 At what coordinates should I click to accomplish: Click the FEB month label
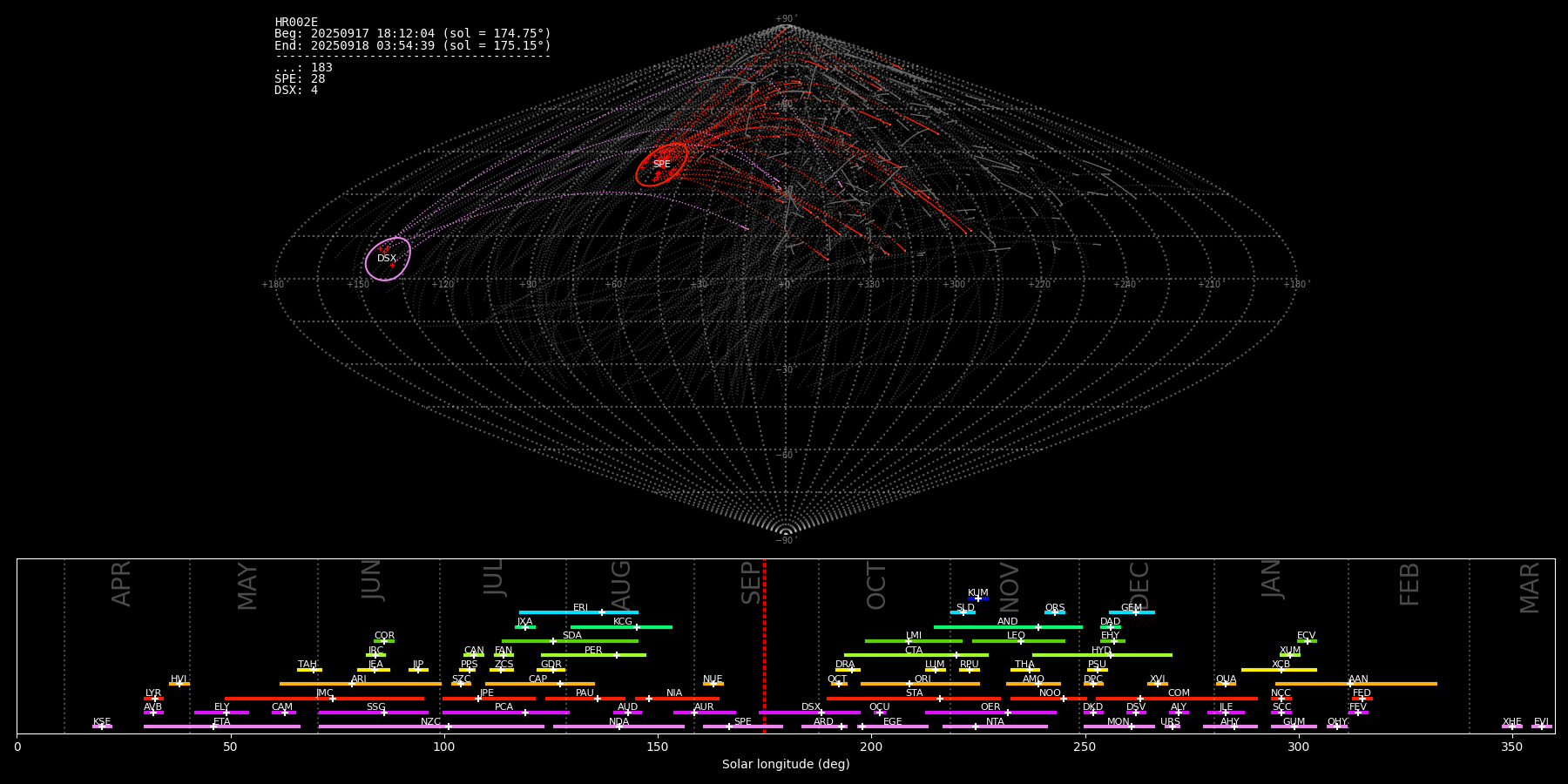tap(1409, 584)
